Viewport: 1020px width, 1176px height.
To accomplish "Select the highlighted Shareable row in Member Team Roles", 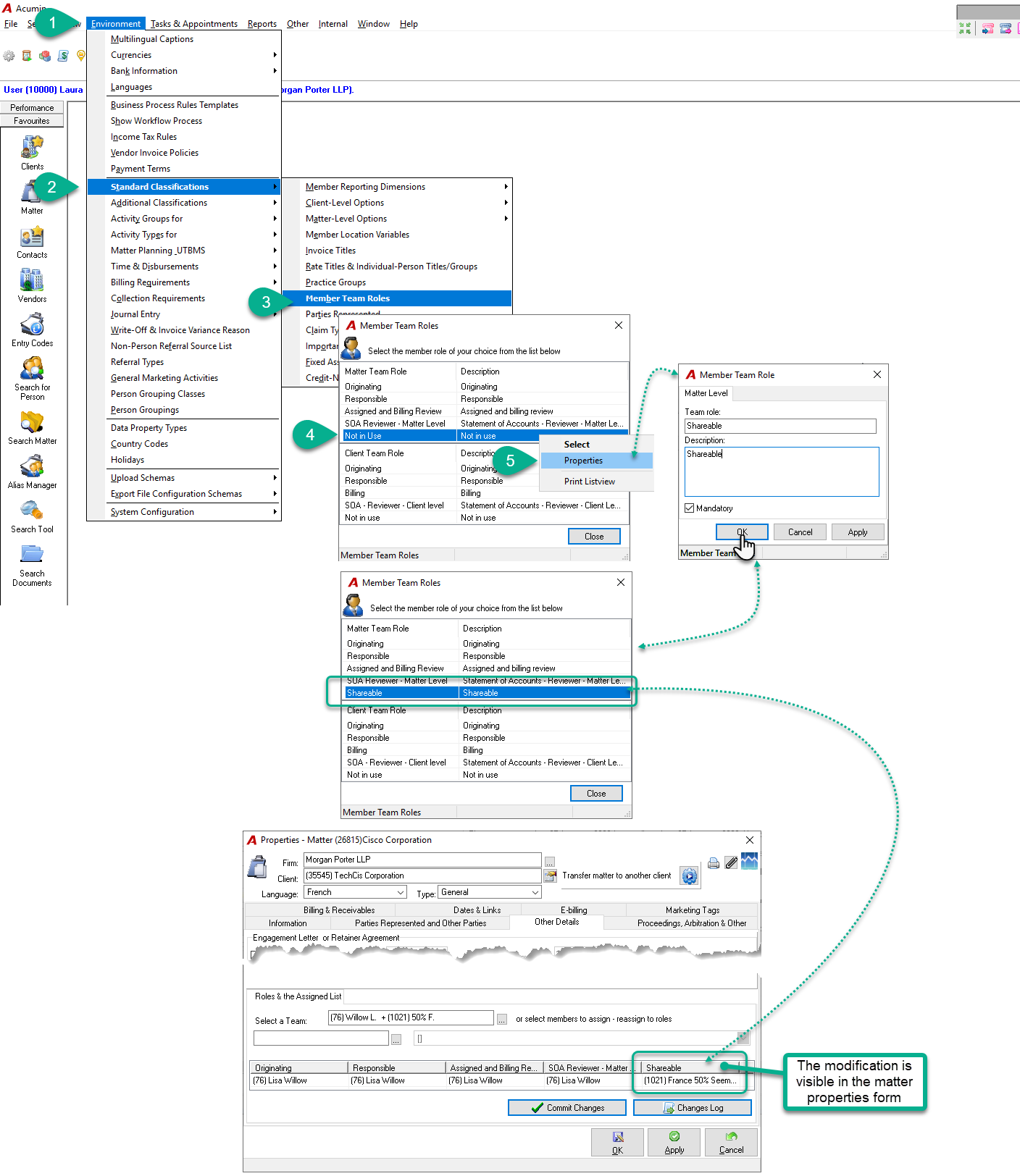I will 488,693.
